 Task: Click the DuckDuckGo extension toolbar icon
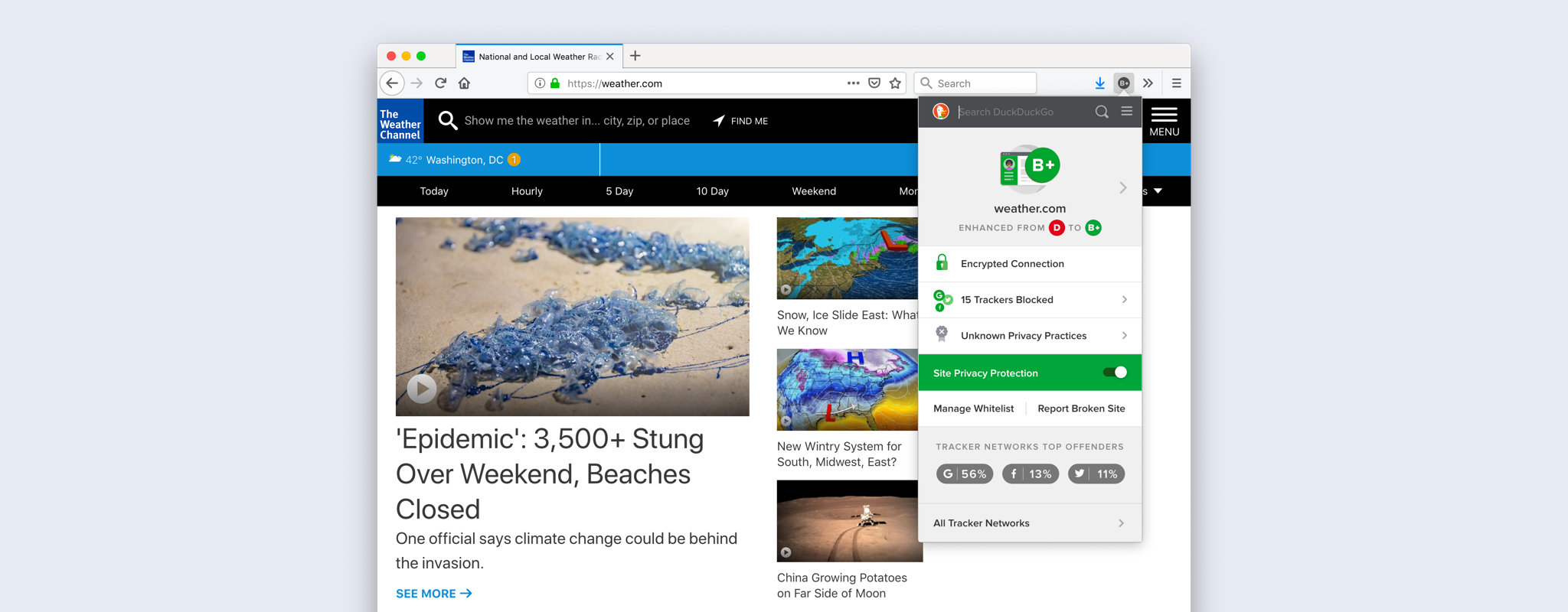click(1123, 83)
